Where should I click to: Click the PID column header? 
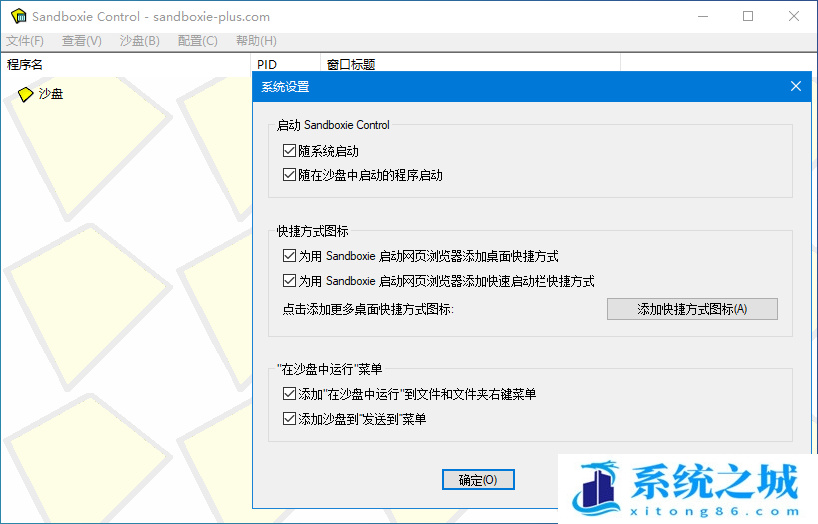point(267,65)
